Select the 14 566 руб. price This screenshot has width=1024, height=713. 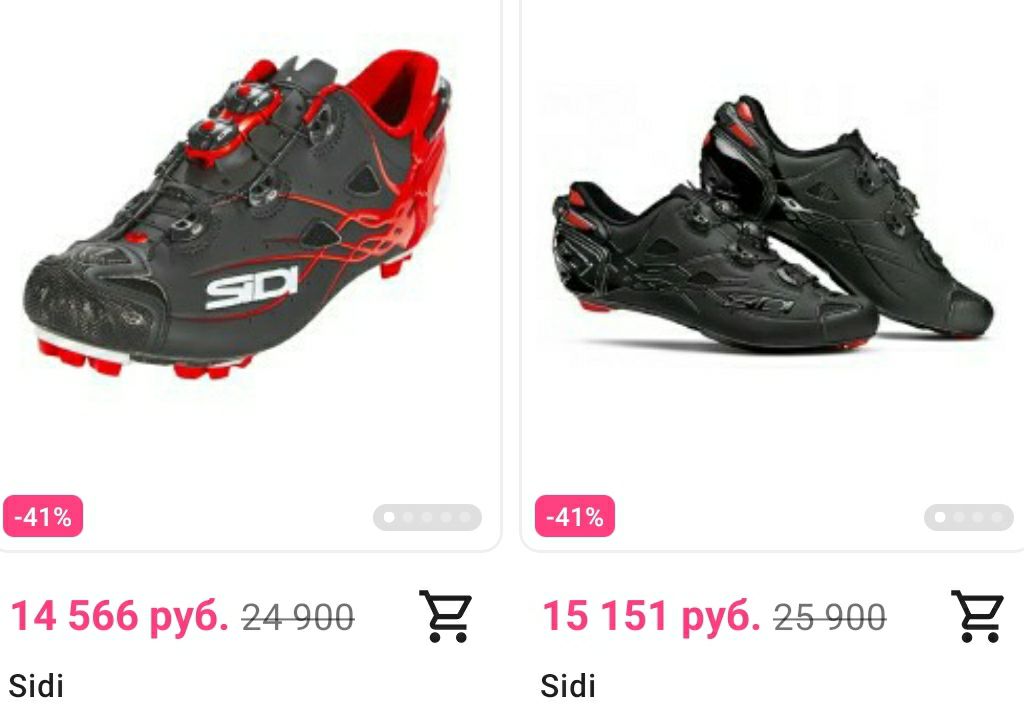point(120,615)
